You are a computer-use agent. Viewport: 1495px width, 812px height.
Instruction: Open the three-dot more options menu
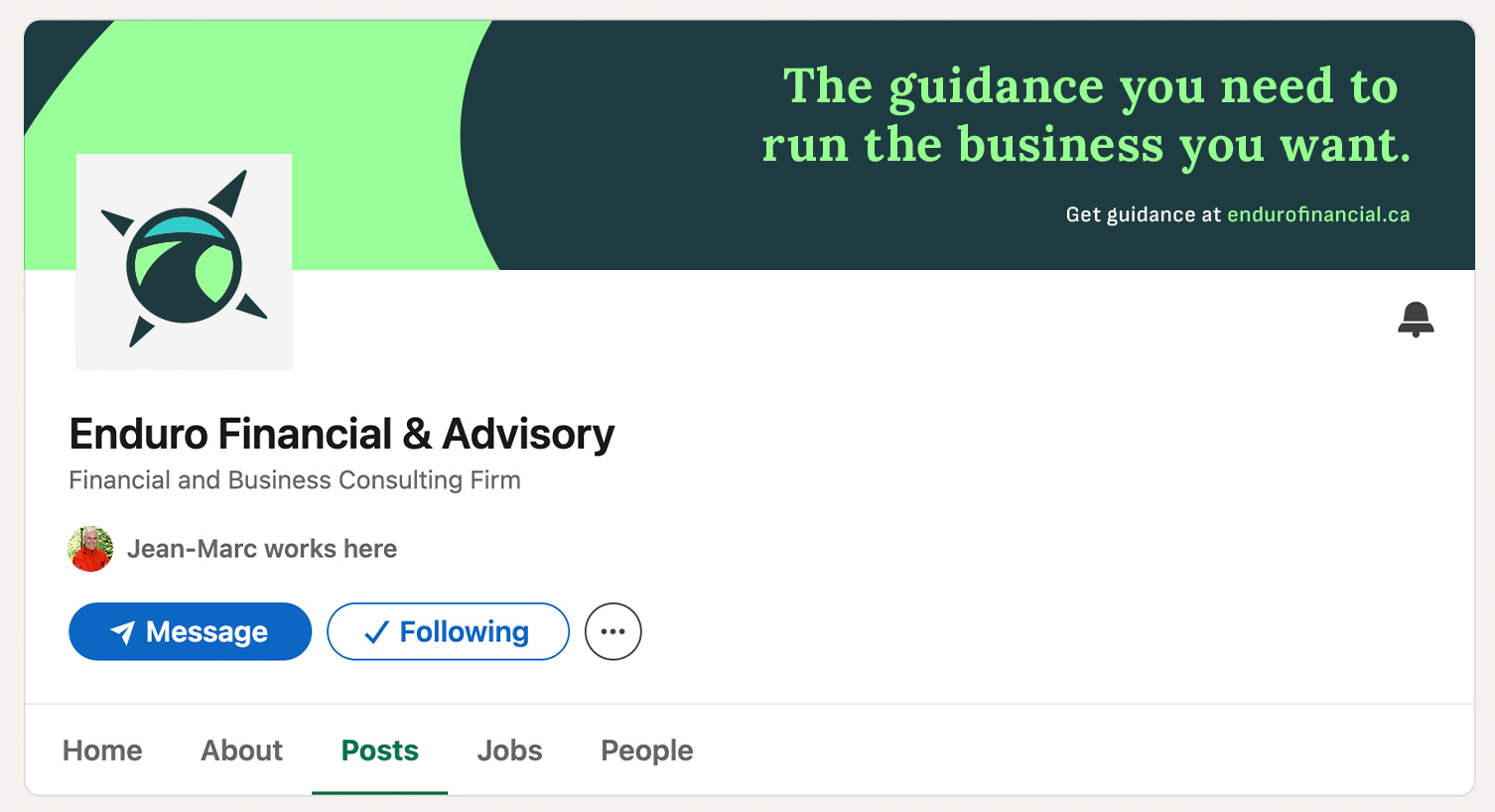(613, 631)
